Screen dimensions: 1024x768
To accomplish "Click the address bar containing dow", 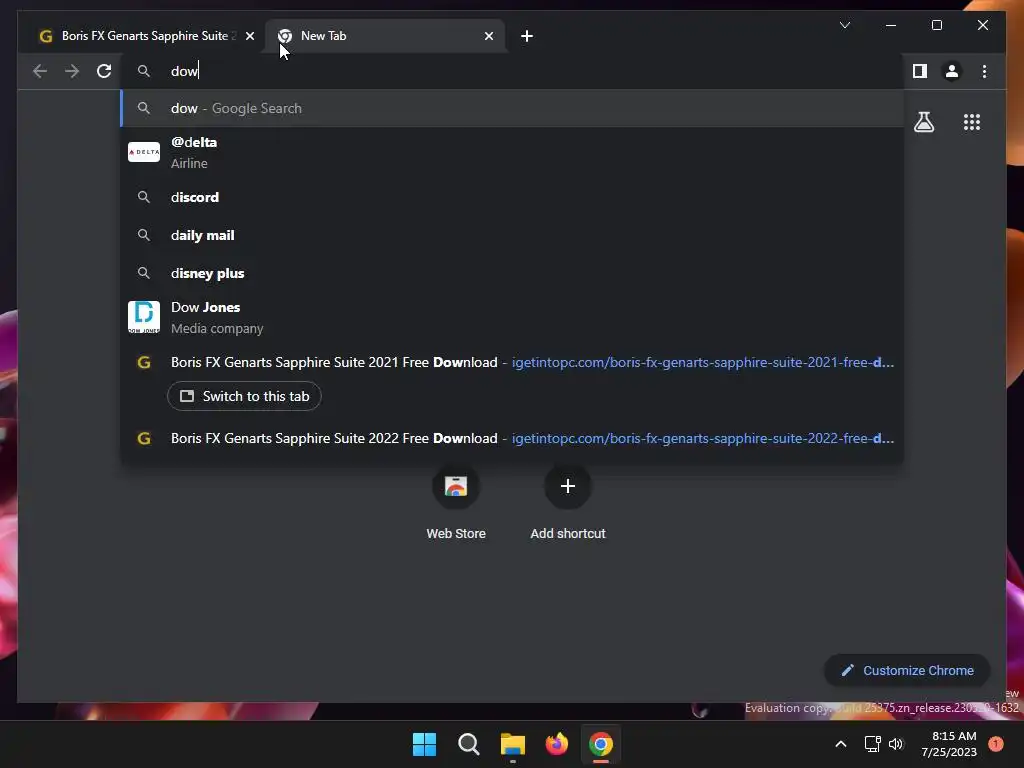I will tap(512, 71).
